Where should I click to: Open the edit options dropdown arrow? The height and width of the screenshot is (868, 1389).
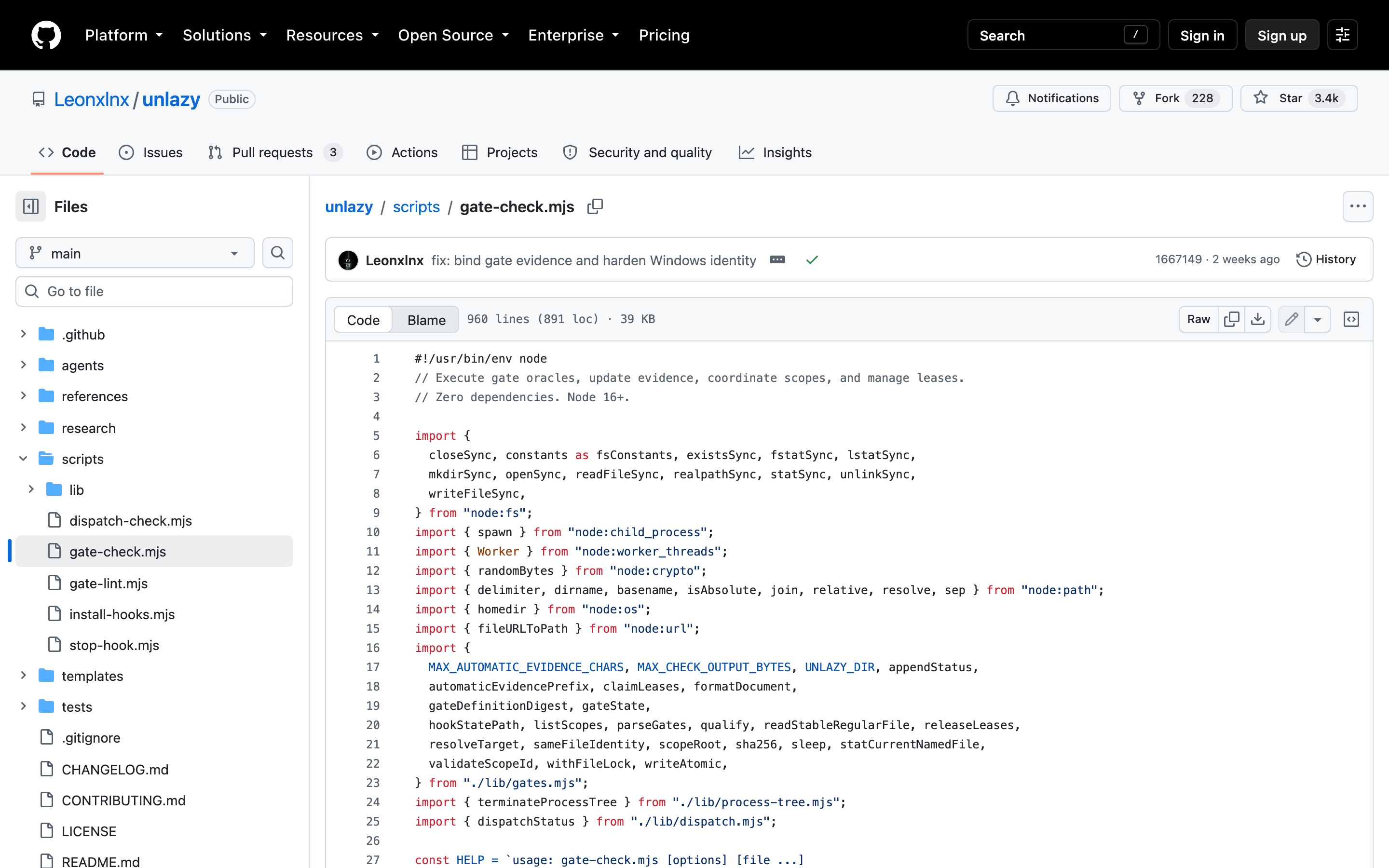[x=1317, y=319]
